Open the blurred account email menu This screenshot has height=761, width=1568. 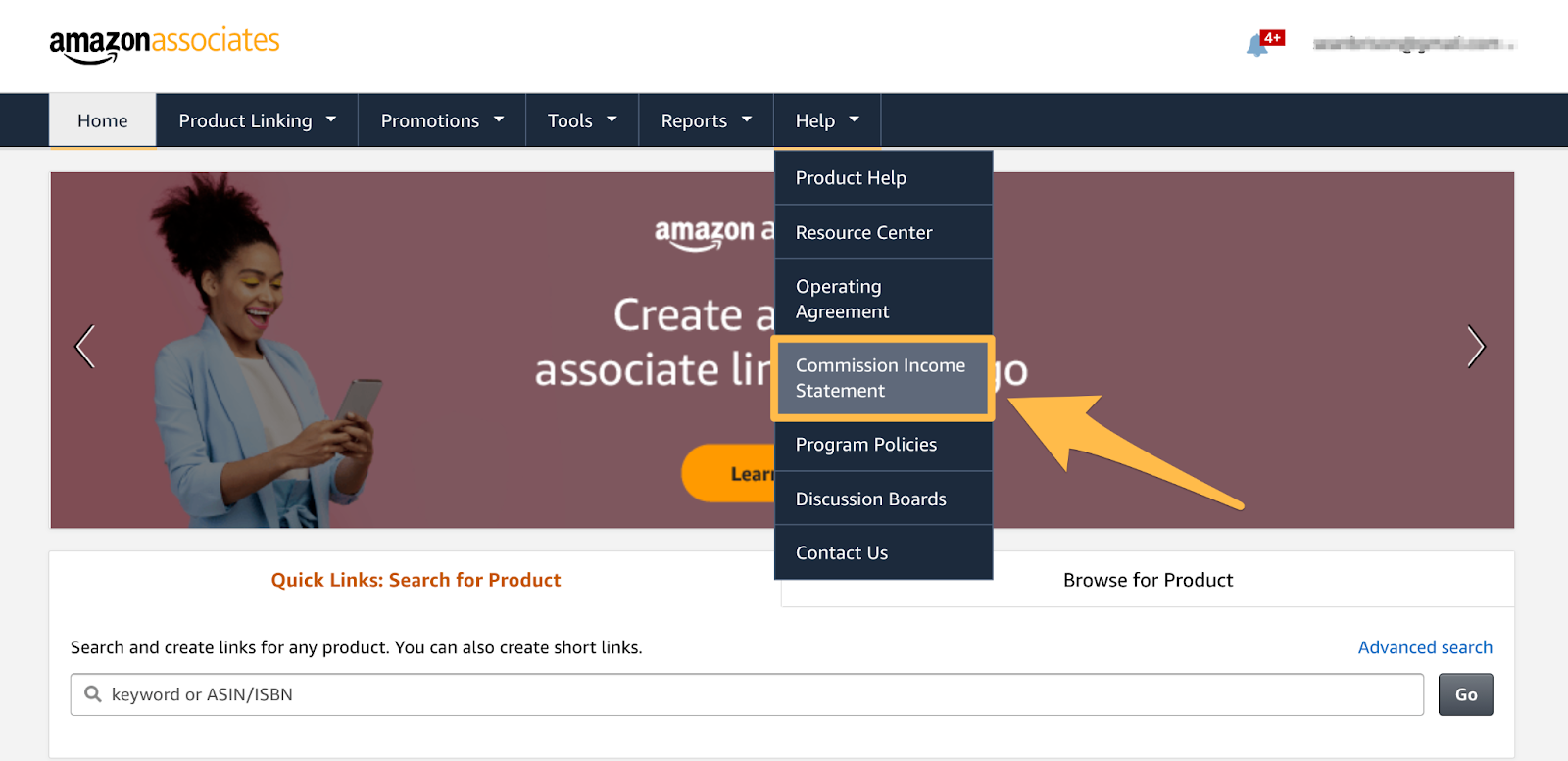click(1413, 44)
